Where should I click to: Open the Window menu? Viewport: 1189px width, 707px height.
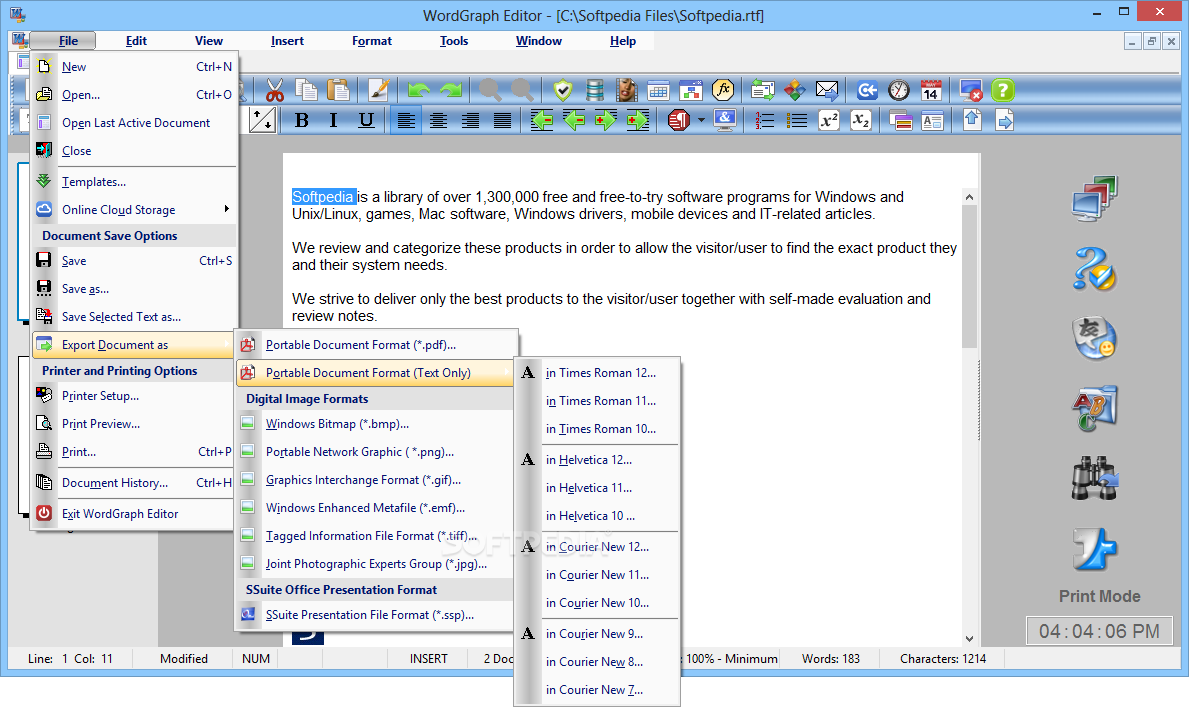tap(538, 41)
